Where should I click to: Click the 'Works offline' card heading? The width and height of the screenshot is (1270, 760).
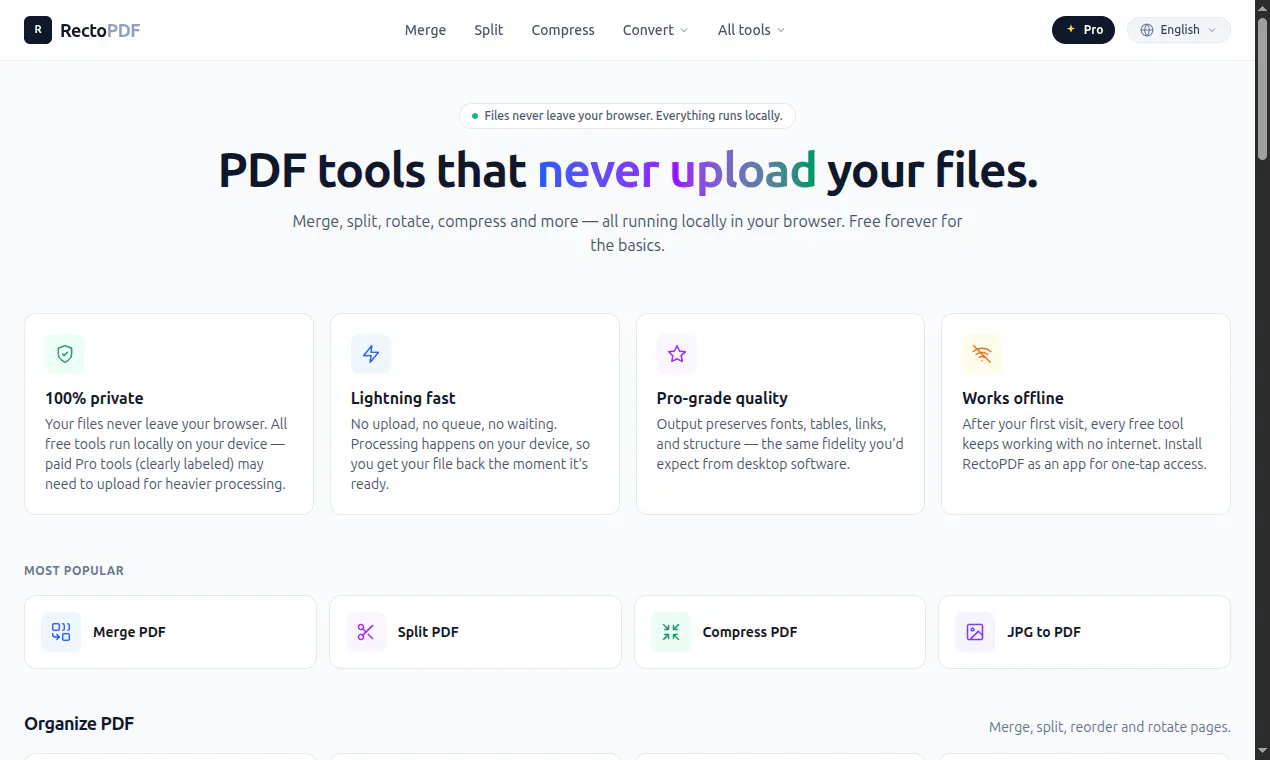(1013, 398)
